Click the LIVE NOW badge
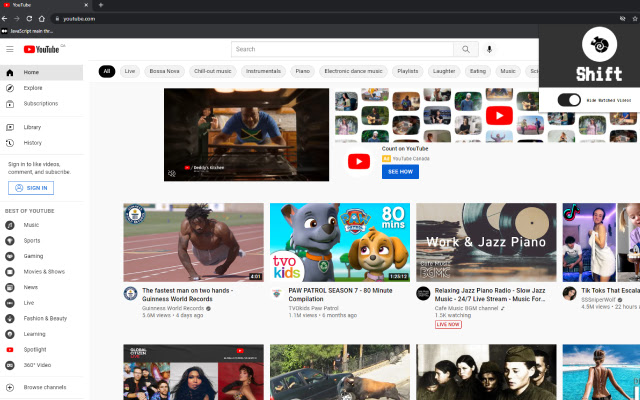 click(448, 324)
